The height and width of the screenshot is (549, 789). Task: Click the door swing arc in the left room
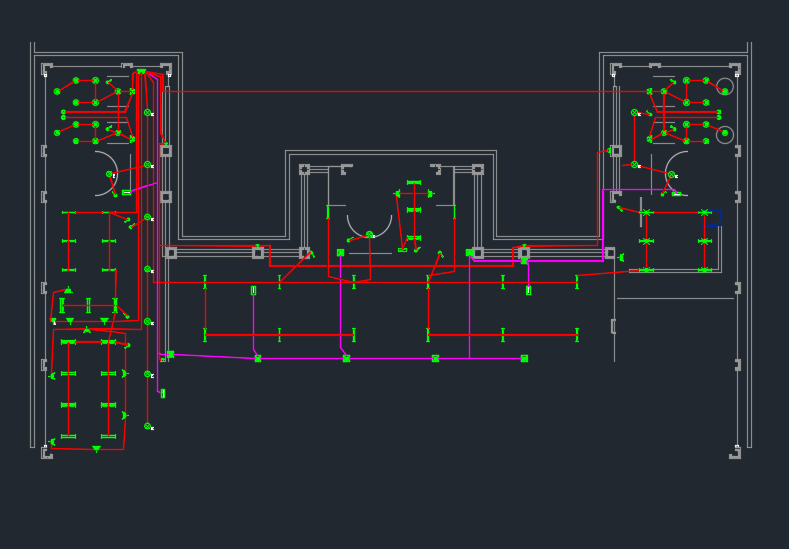click(x=107, y=173)
